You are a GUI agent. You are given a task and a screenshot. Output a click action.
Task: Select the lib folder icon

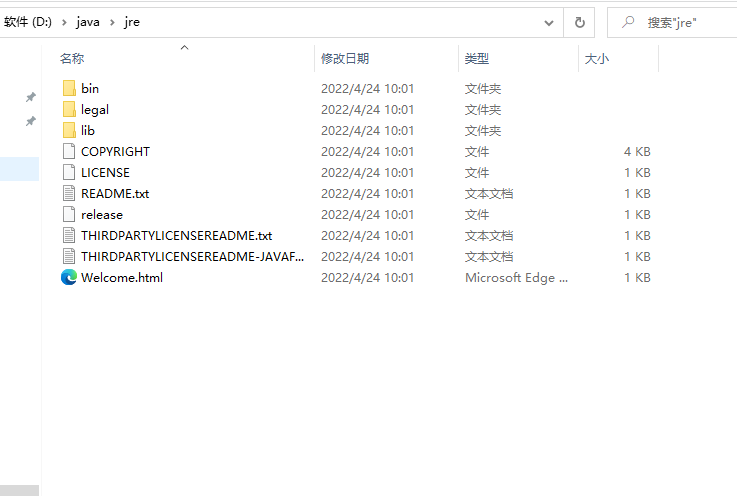pyautogui.click(x=69, y=130)
